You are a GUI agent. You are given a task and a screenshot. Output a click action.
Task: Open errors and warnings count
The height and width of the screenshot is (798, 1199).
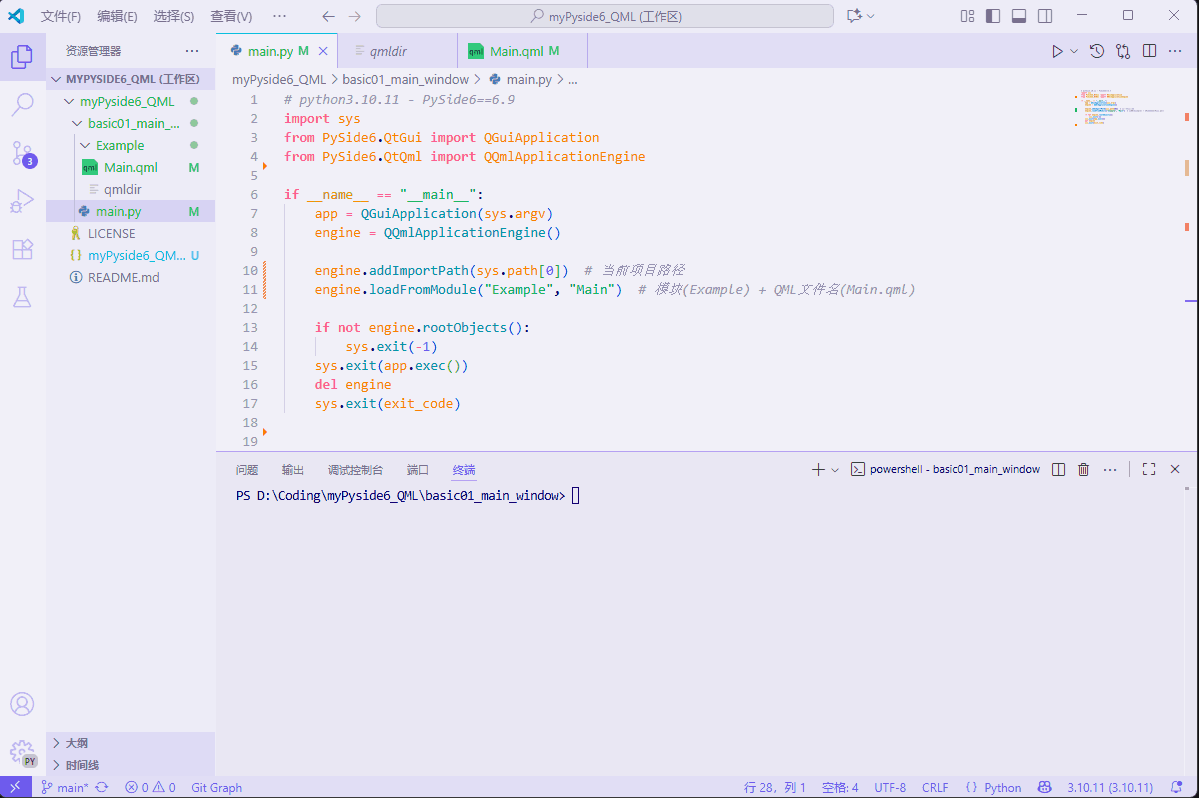(151, 787)
